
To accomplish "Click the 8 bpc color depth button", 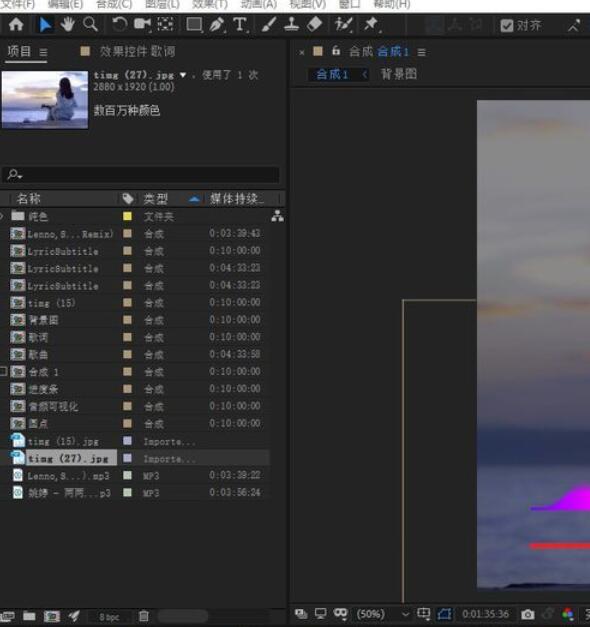I will (109, 617).
